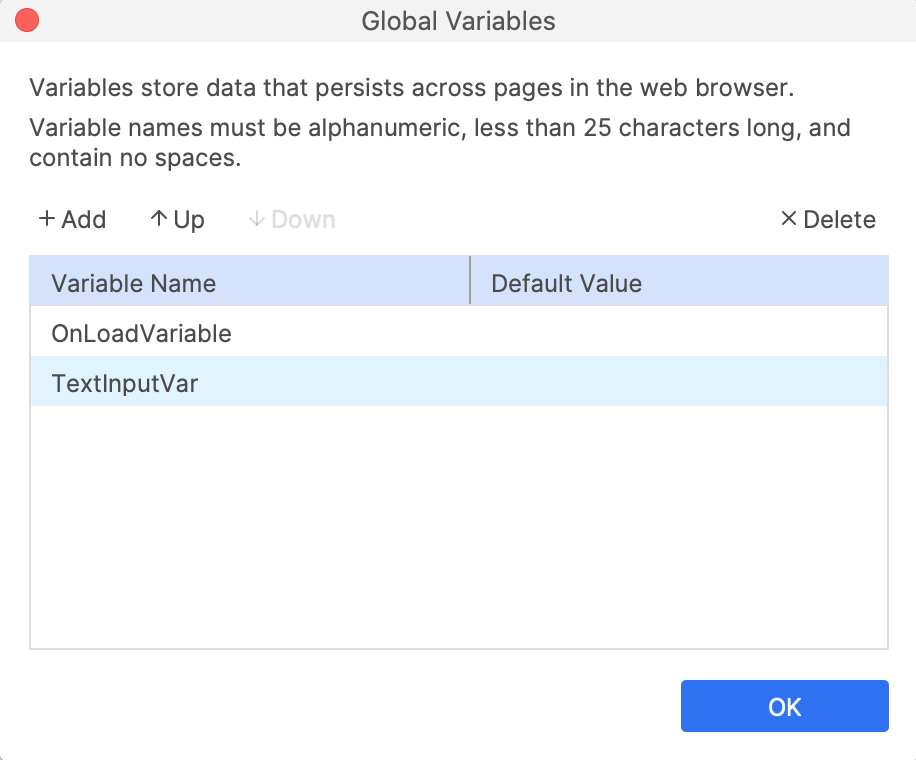This screenshot has width=916, height=760.
Task: Click the Delete text label
Action: tap(839, 220)
